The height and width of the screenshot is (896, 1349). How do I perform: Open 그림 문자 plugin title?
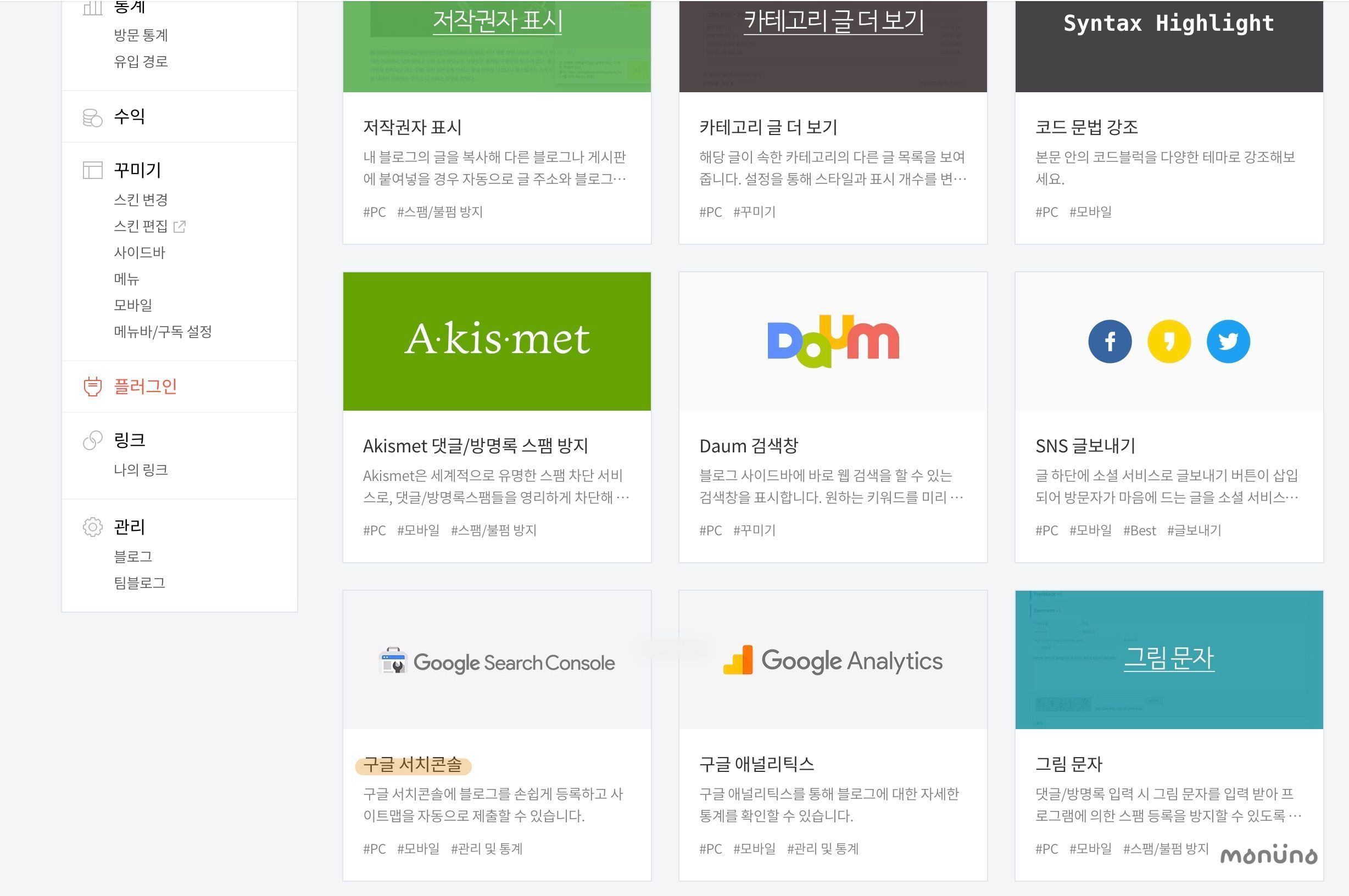[1068, 764]
